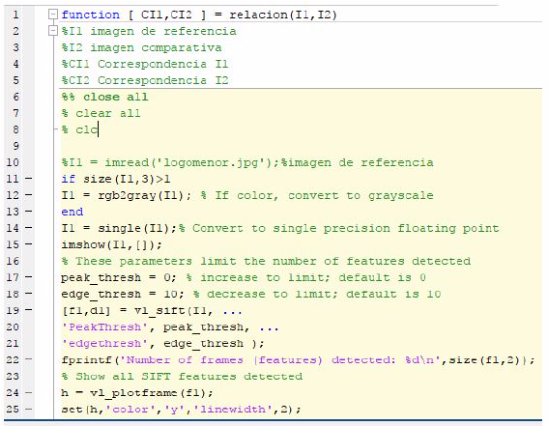Set breakpoint at dash on line 17
The image size is (548, 427).
point(29,277)
